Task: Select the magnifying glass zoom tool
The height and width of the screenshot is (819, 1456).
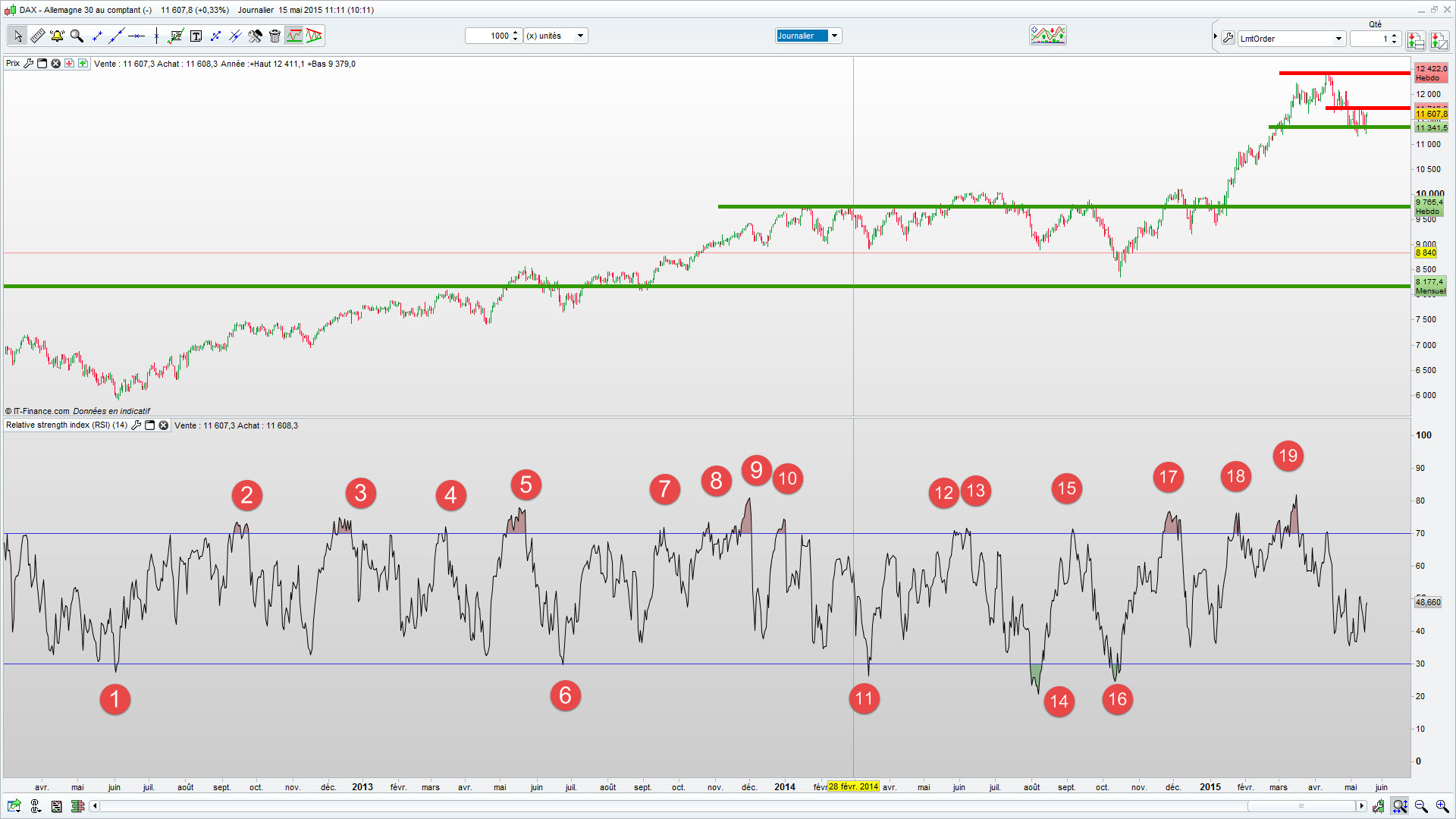Action: (x=77, y=36)
